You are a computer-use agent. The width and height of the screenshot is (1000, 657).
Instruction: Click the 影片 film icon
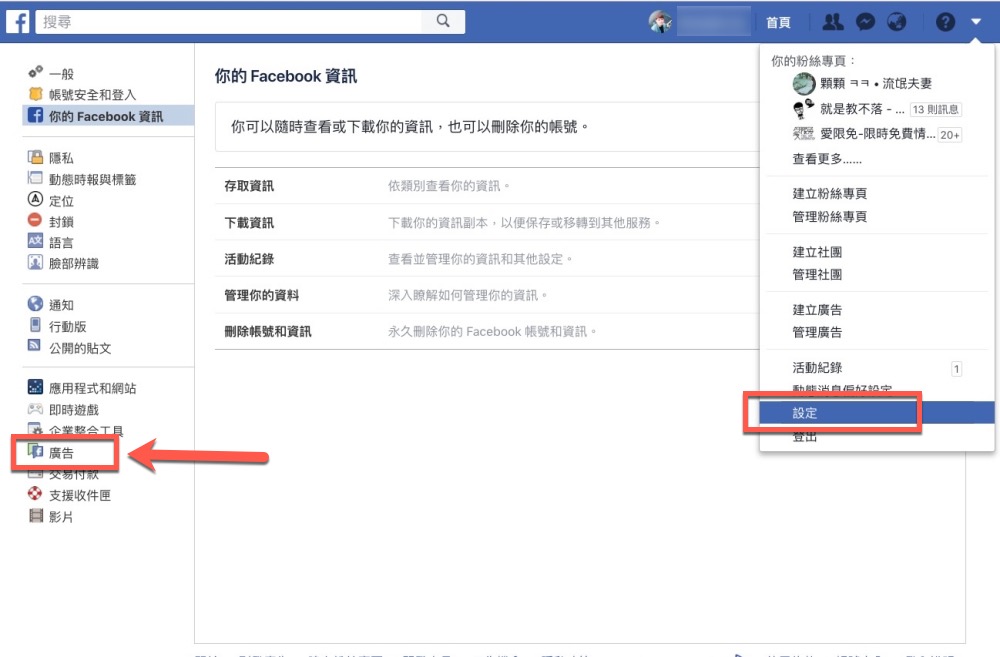point(36,515)
